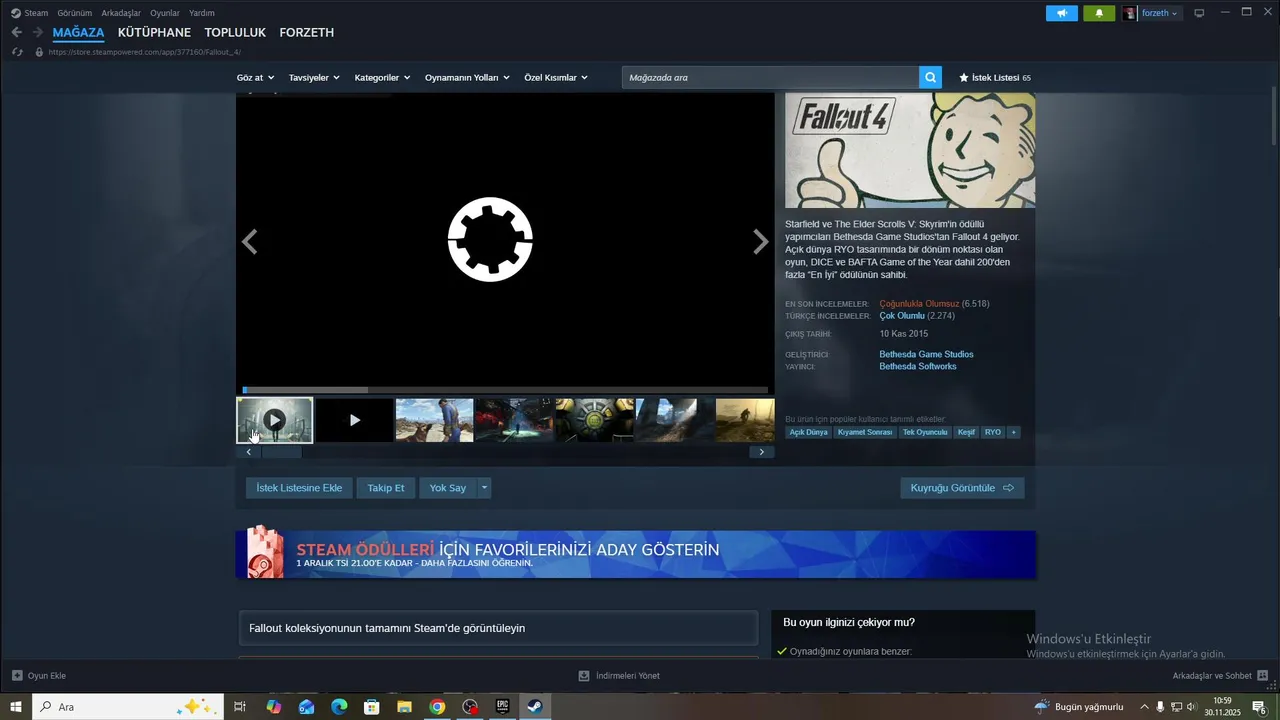Click İstek Listesine Ekle button
Screen dimensions: 1280x720
click(x=299, y=488)
